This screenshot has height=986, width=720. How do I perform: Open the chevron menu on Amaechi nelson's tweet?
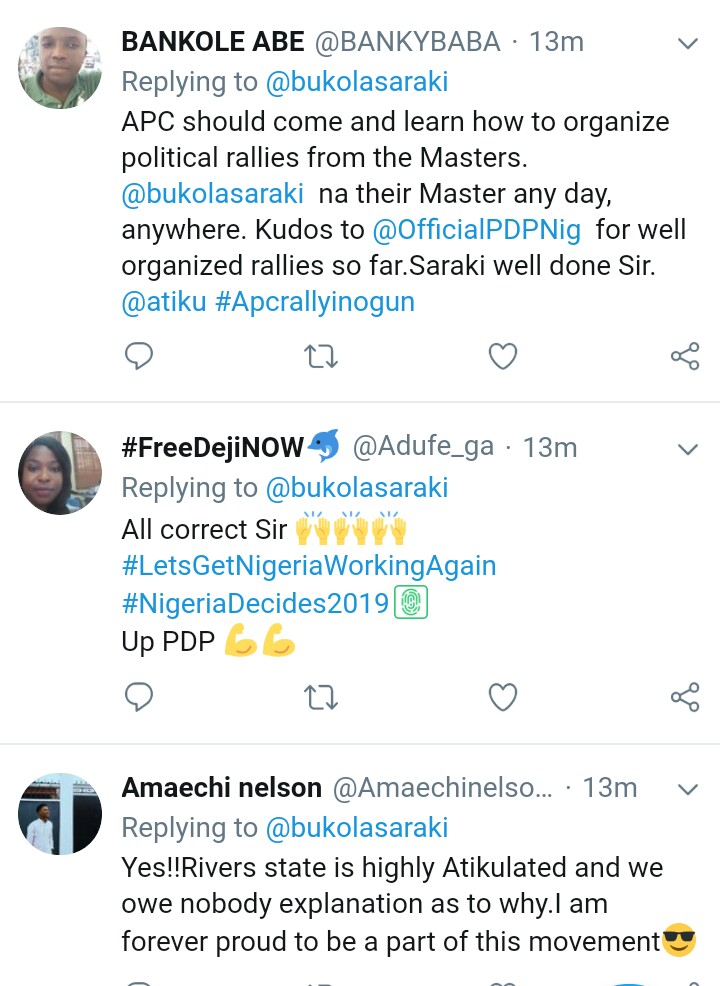[688, 789]
